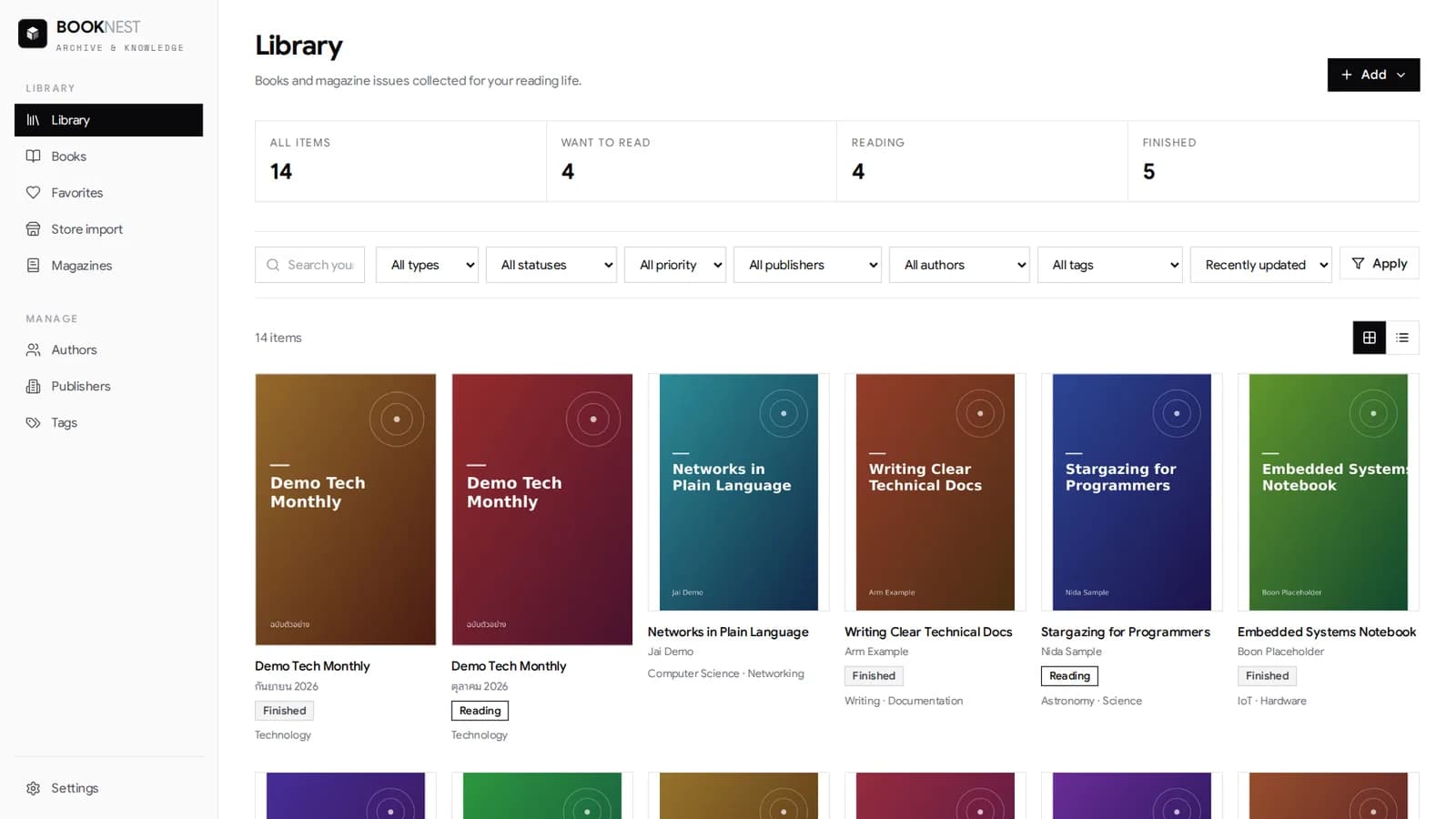
Task: Click the funnel icon on Apply button
Action: 1358,263
